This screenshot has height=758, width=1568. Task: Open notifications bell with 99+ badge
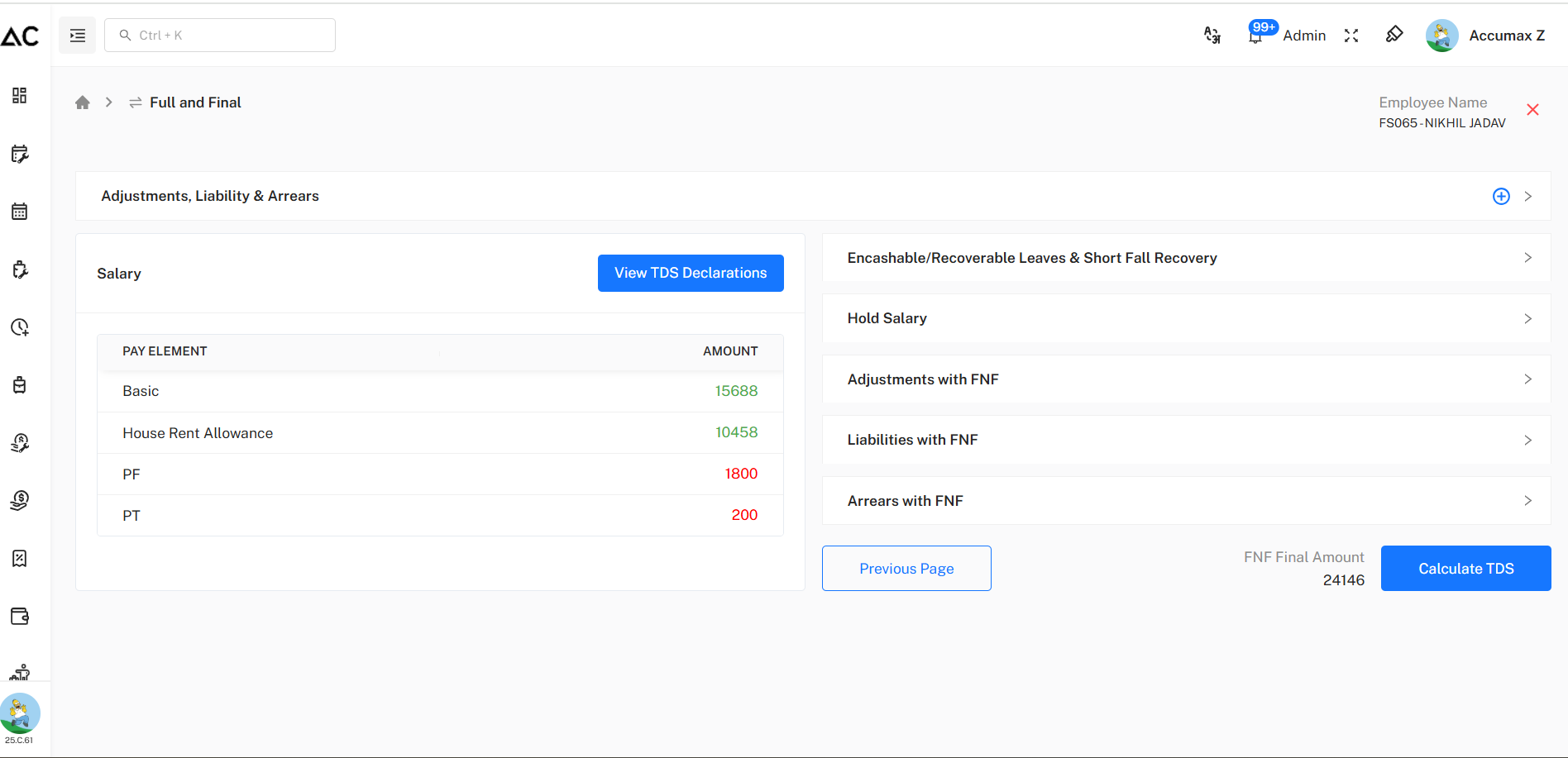(1255, 35)
